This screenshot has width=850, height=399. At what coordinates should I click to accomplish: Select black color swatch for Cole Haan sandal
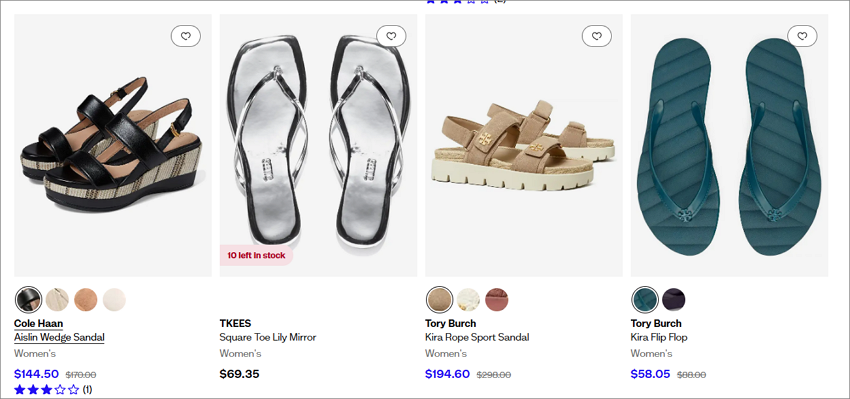29,300
